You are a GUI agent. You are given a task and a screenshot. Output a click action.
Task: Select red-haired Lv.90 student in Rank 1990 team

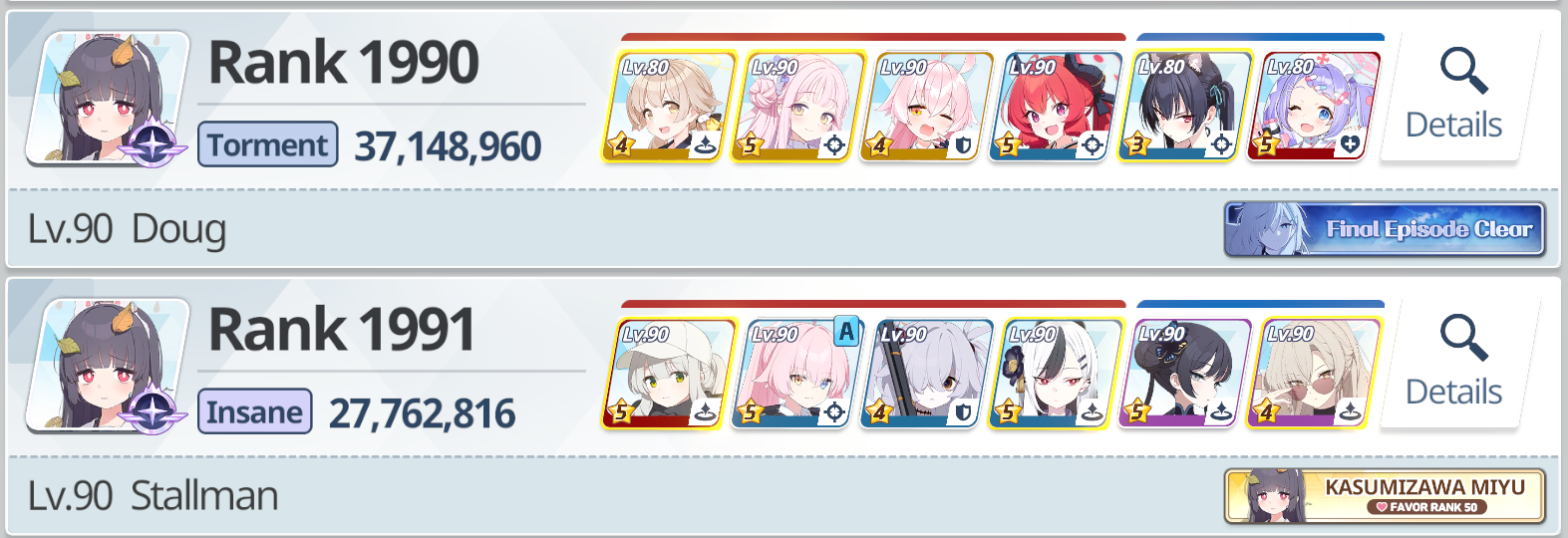[1056, 106]
